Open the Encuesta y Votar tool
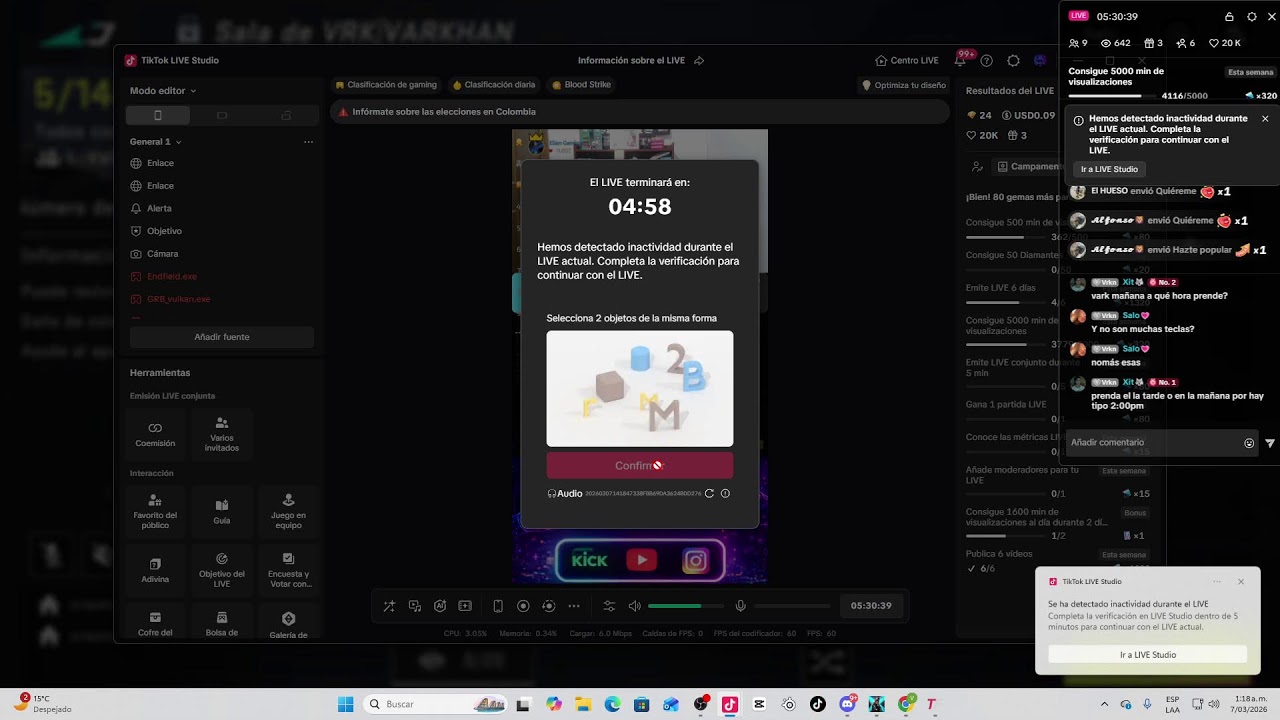This screenshot has width=1280, height=720. point(288,568)
